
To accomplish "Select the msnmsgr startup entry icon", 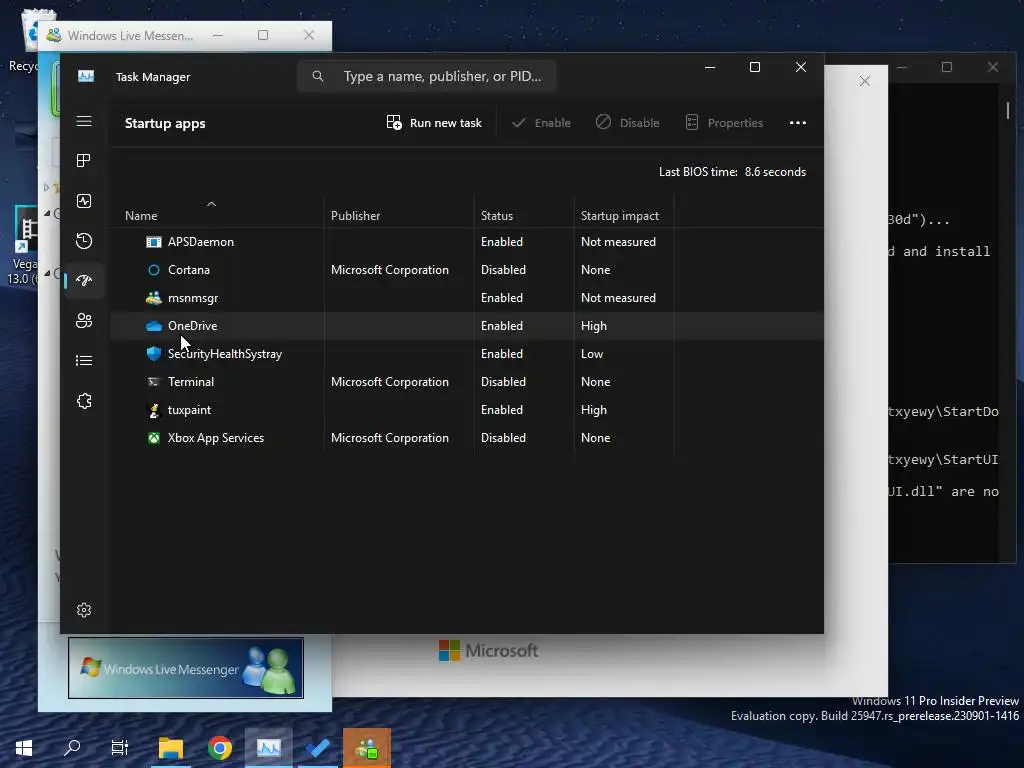I will pyautogui.click(x=153, y=298).
